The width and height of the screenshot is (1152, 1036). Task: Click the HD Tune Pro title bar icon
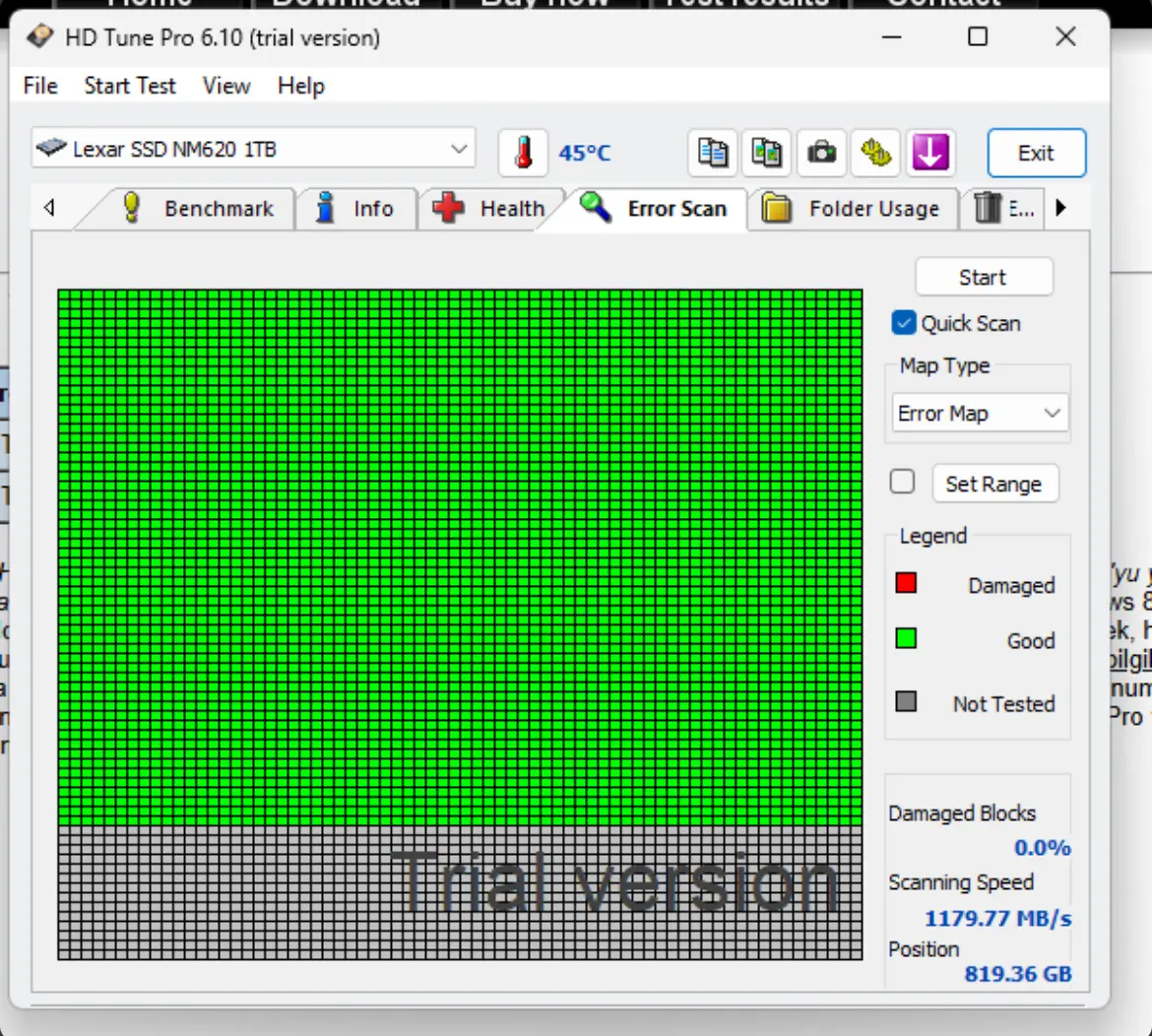39,36
